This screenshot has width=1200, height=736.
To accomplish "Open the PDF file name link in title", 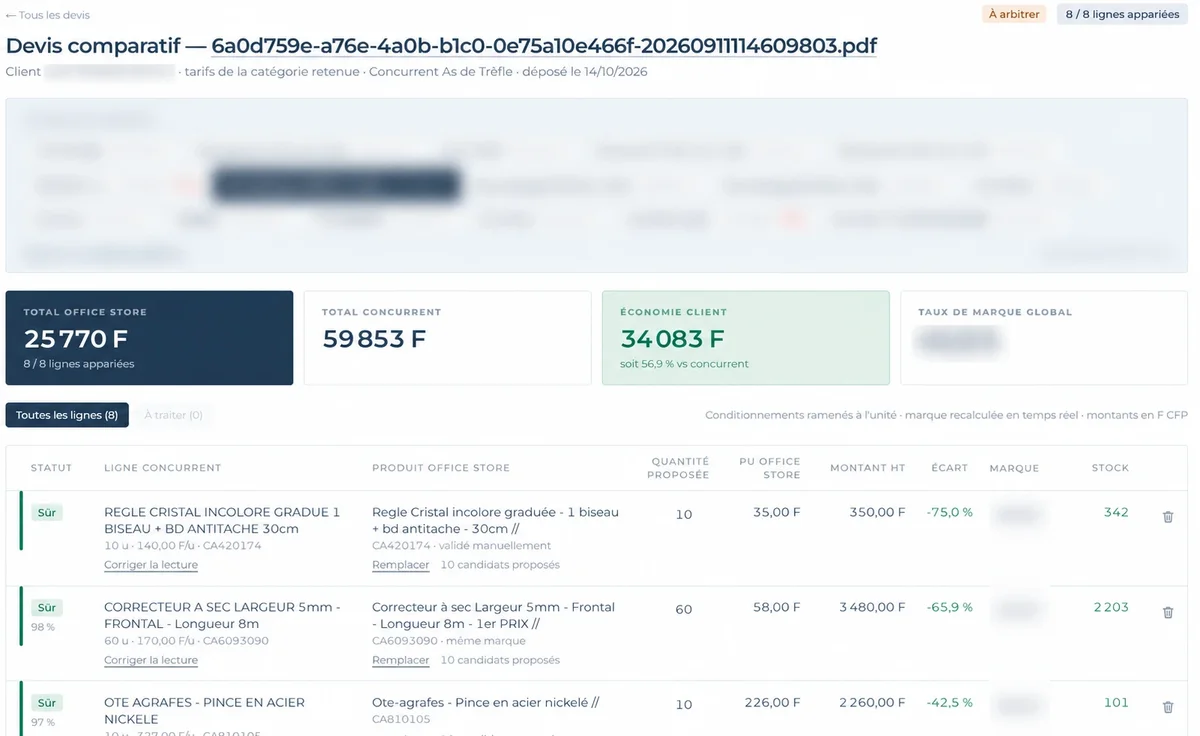I will pos(544,46).
